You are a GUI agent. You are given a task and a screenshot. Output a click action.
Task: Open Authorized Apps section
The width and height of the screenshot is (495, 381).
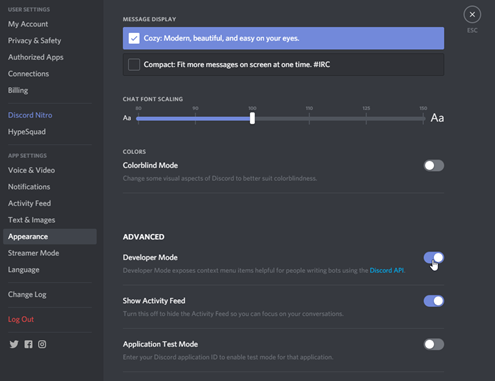tap(36, 57)
